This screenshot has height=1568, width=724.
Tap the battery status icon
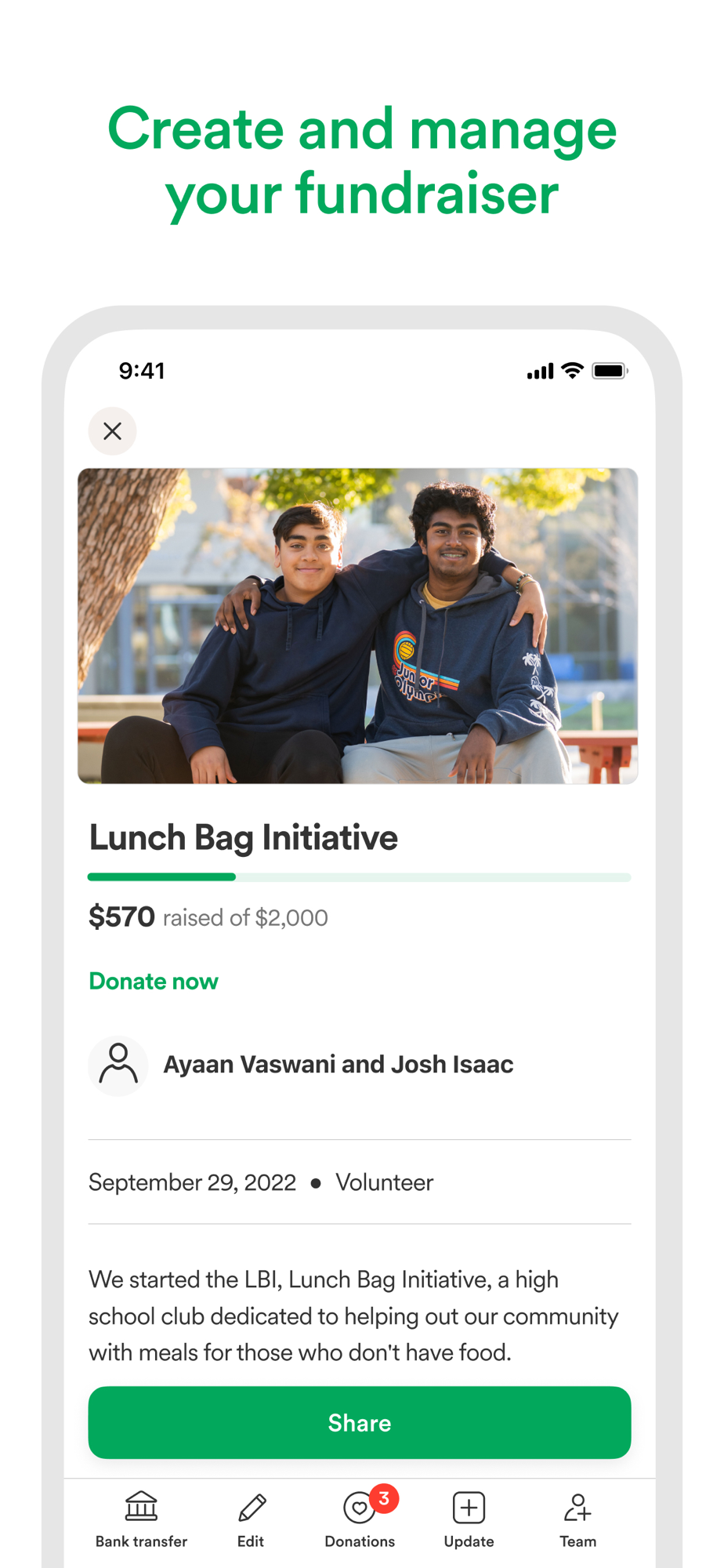pos(610,371)
